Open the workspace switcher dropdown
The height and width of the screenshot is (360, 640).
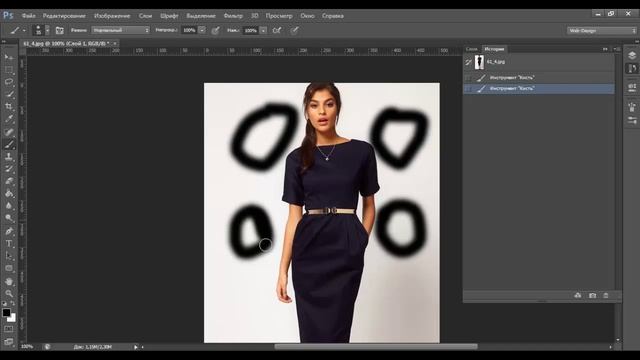(602, 31)
